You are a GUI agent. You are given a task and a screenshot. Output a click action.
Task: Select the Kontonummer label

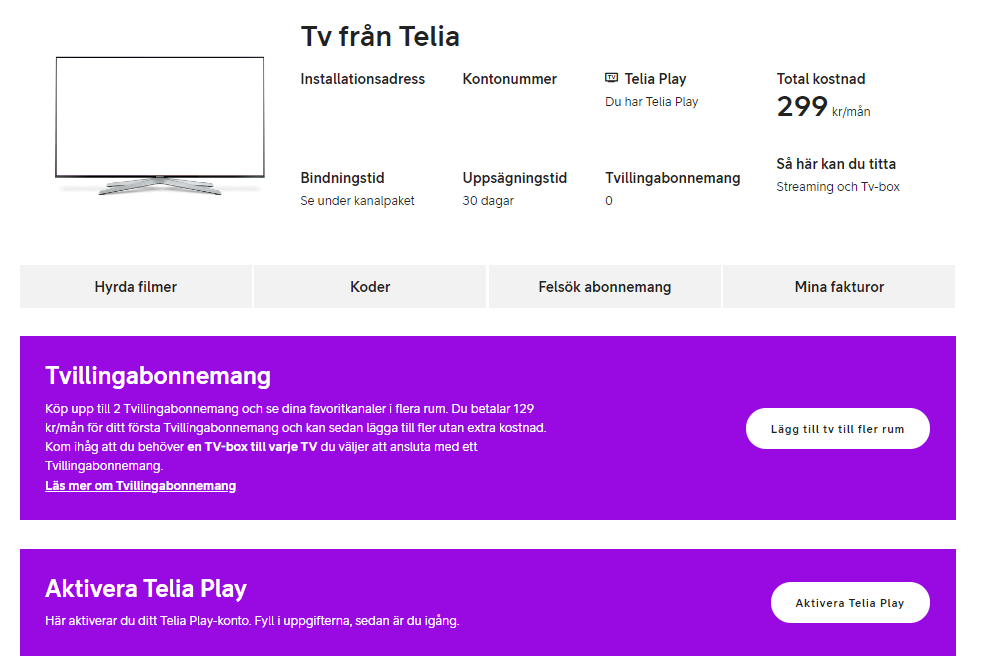click(x=508, y=78)
